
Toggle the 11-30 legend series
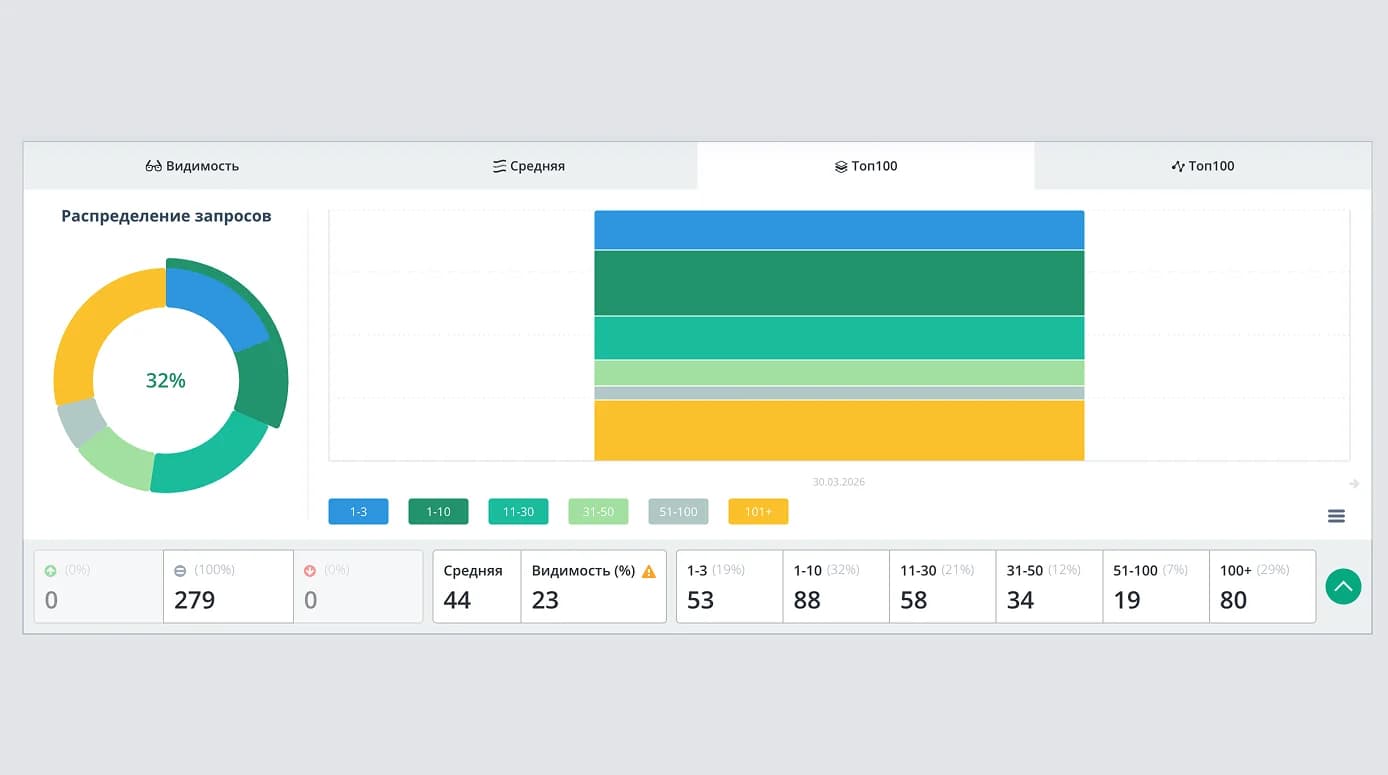click(x=518, y=512)
